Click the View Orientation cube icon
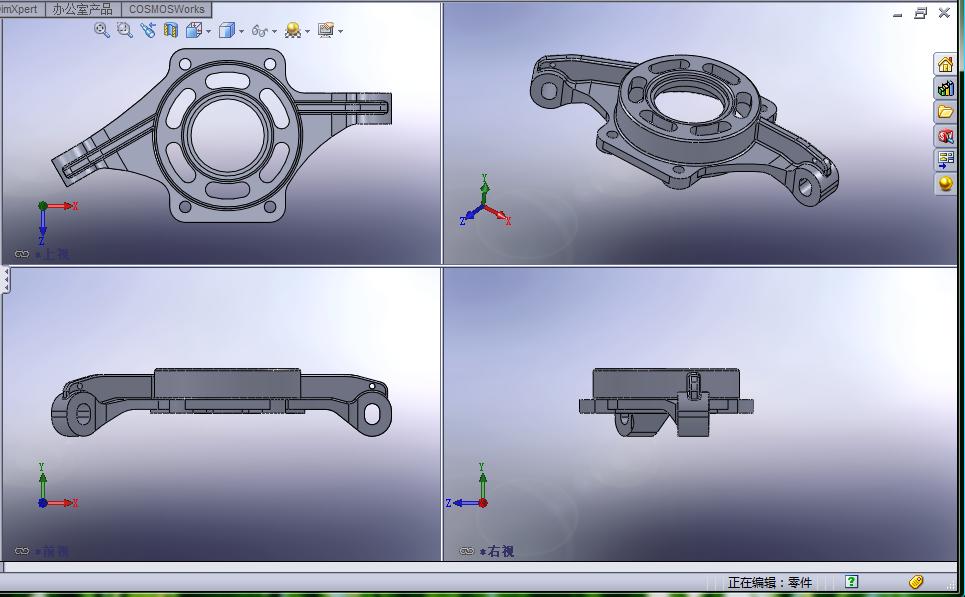 pyautogui.click(x=194, y=30)
